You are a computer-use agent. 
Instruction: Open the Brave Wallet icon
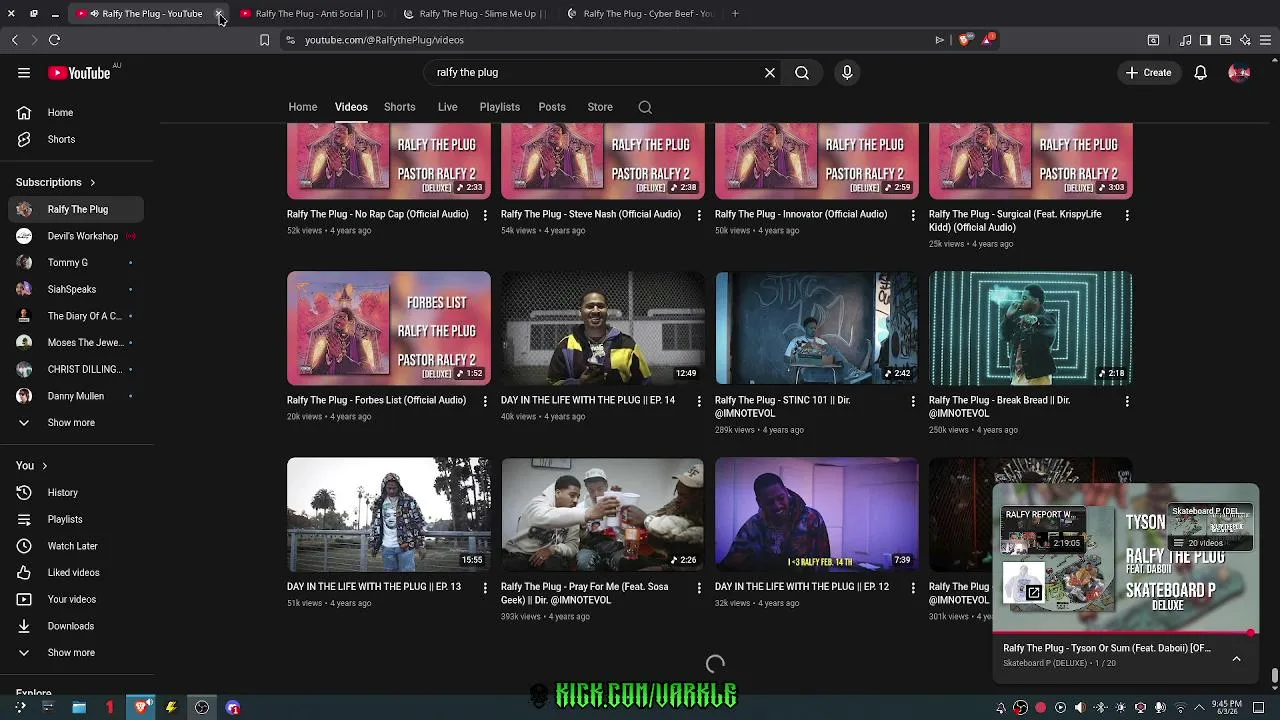point(1225,40)
